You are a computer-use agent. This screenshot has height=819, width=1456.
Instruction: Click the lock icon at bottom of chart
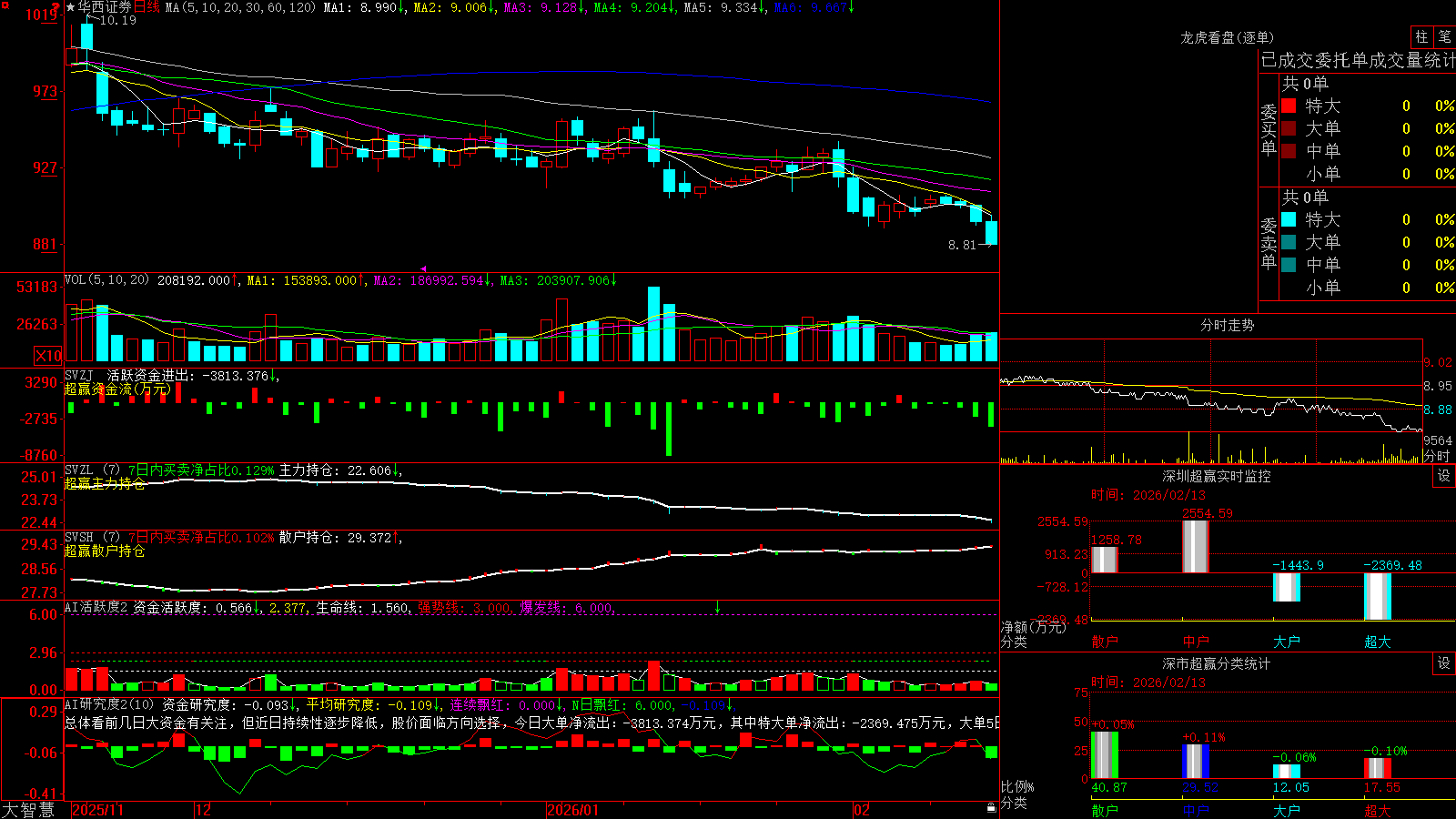[x=991, y=808]
